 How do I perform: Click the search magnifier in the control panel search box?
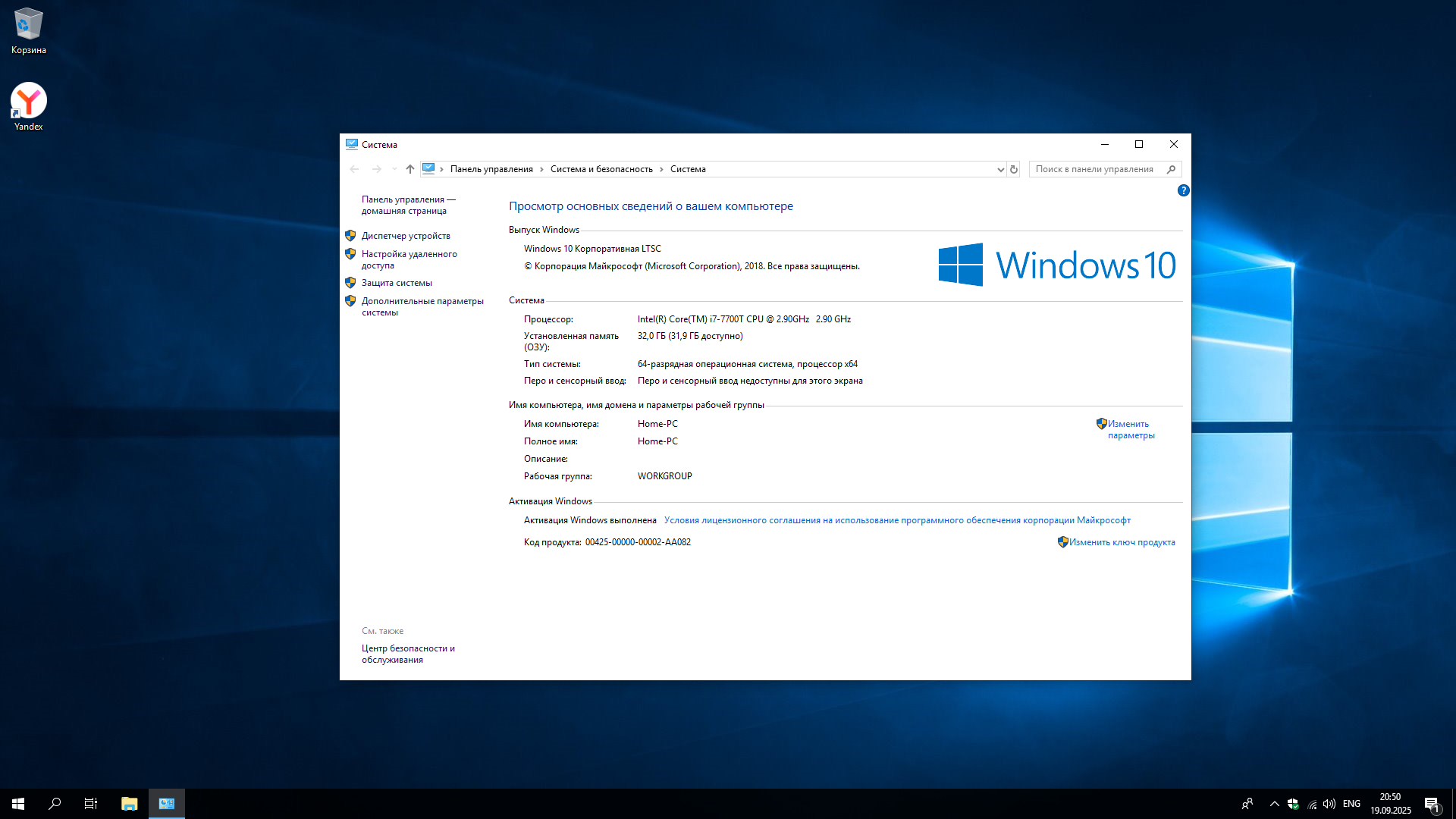point(1171,169)
